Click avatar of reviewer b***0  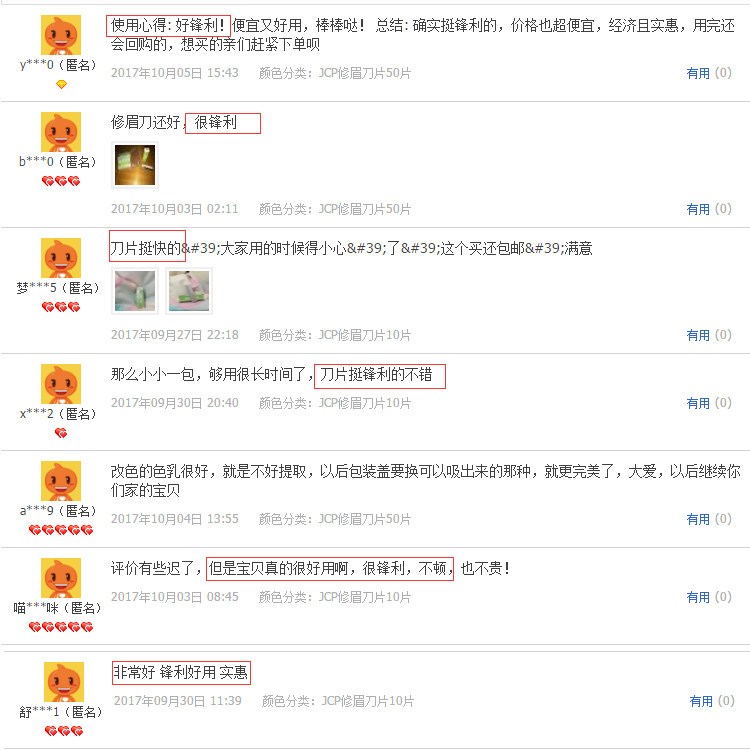61,132
